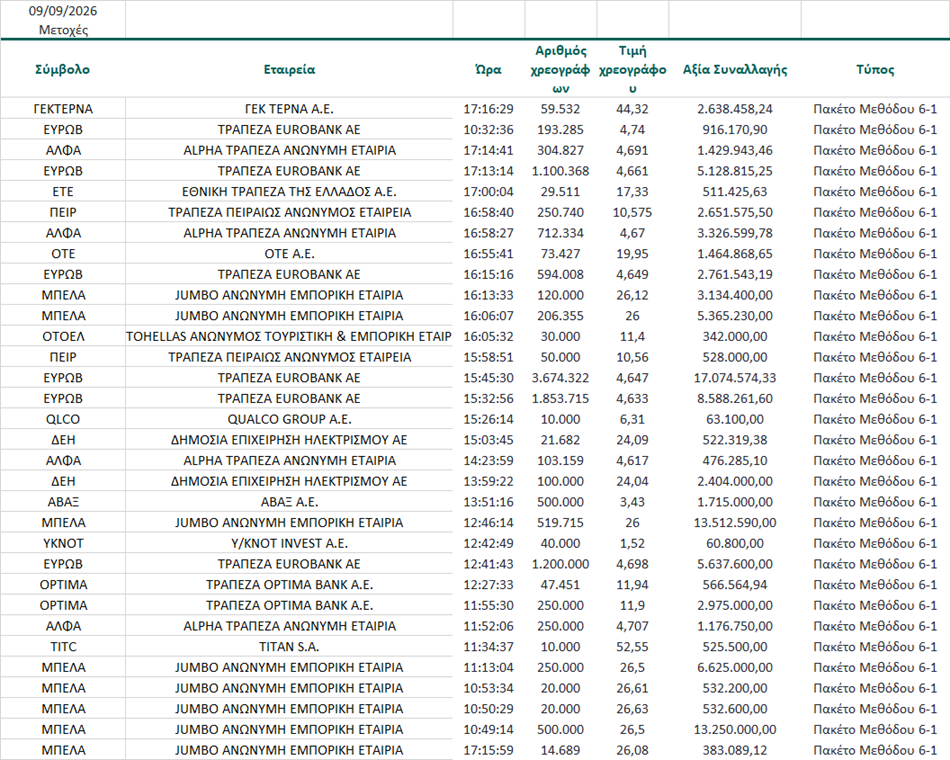Click the value 17.074.574,33

[x=735, y=378]
